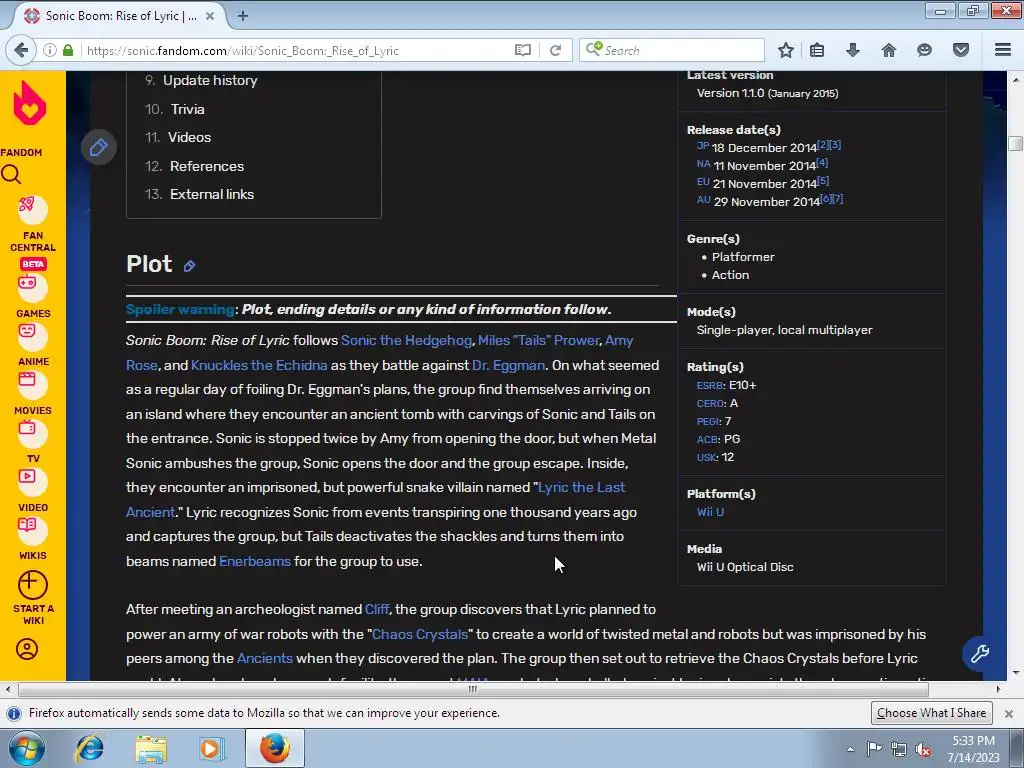Launch Internet Explorer from taskbar
The height and width of the screenshot is (768, 1024).
[89, 748]
